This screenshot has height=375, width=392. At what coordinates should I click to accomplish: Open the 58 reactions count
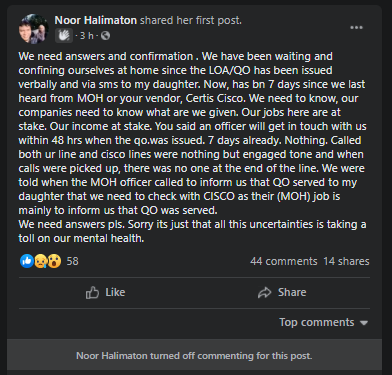coord(72,261)
